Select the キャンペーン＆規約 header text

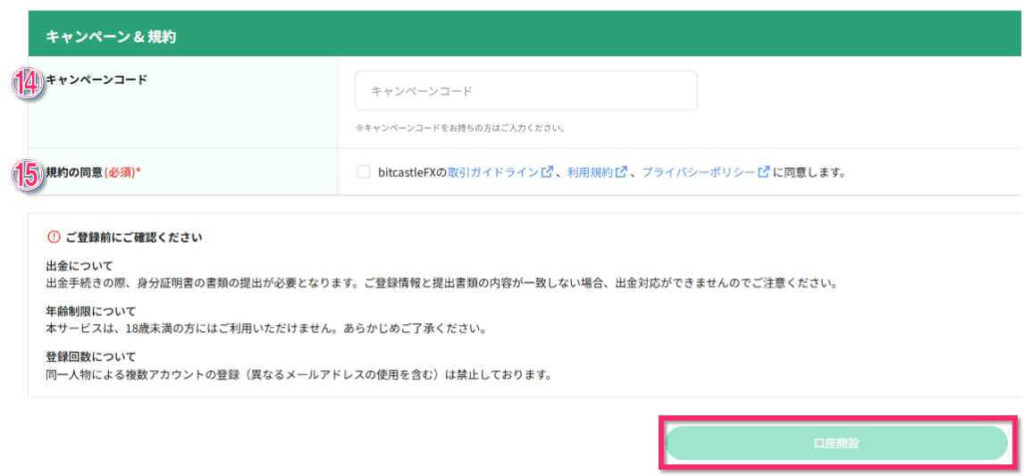pos(110,37)
